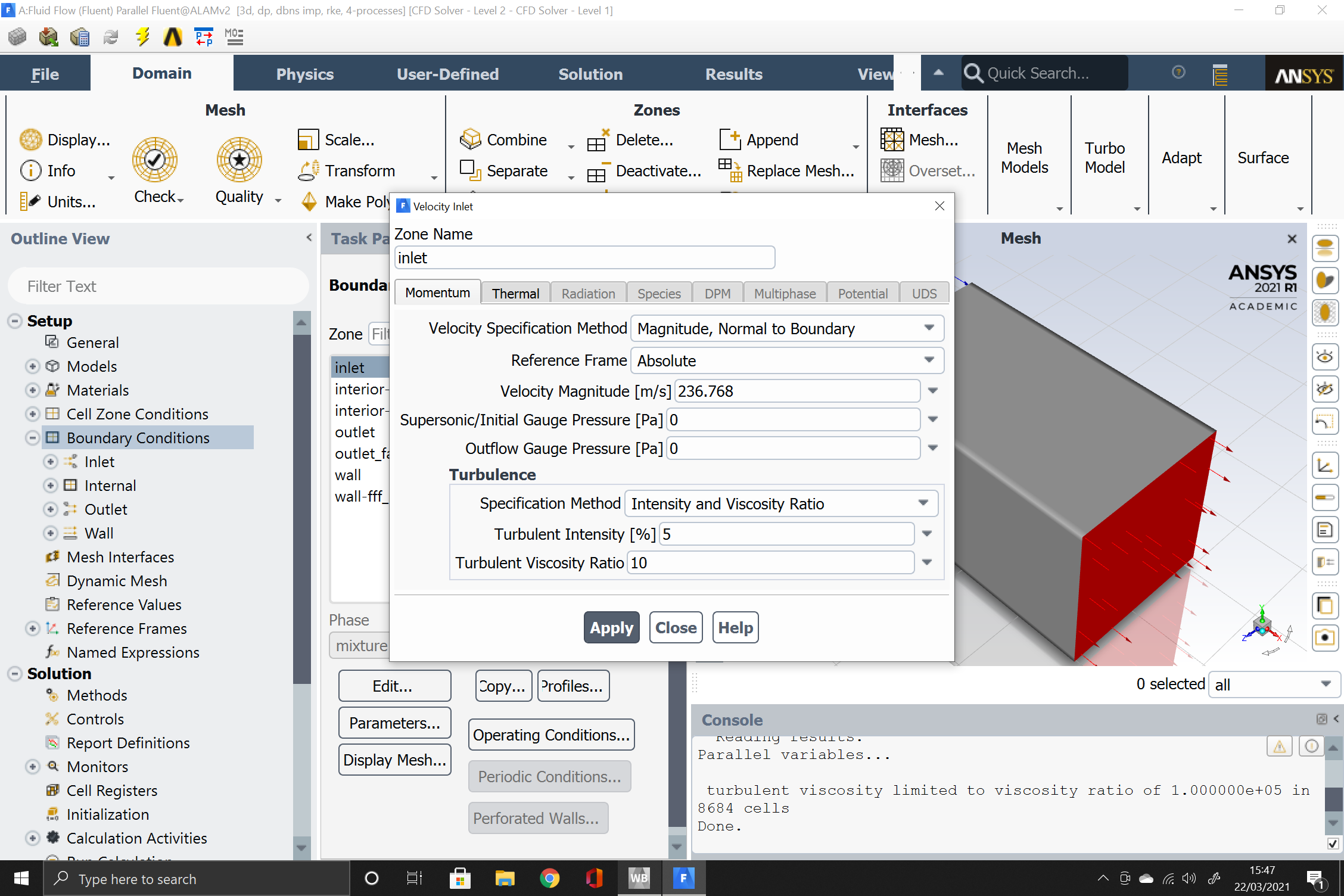The image size is (1344, 896).
Task: Open User-Defined ribbon tab
Action: click(447, 74)
